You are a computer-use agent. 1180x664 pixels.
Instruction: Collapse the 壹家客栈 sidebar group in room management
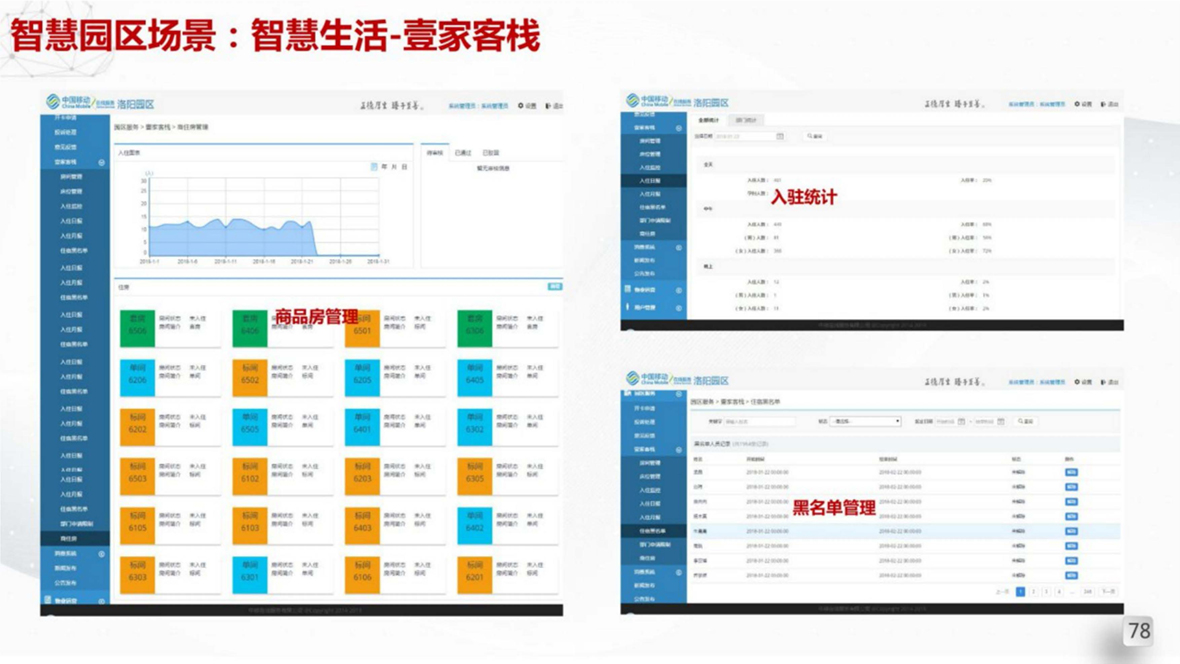click(101, 162)
